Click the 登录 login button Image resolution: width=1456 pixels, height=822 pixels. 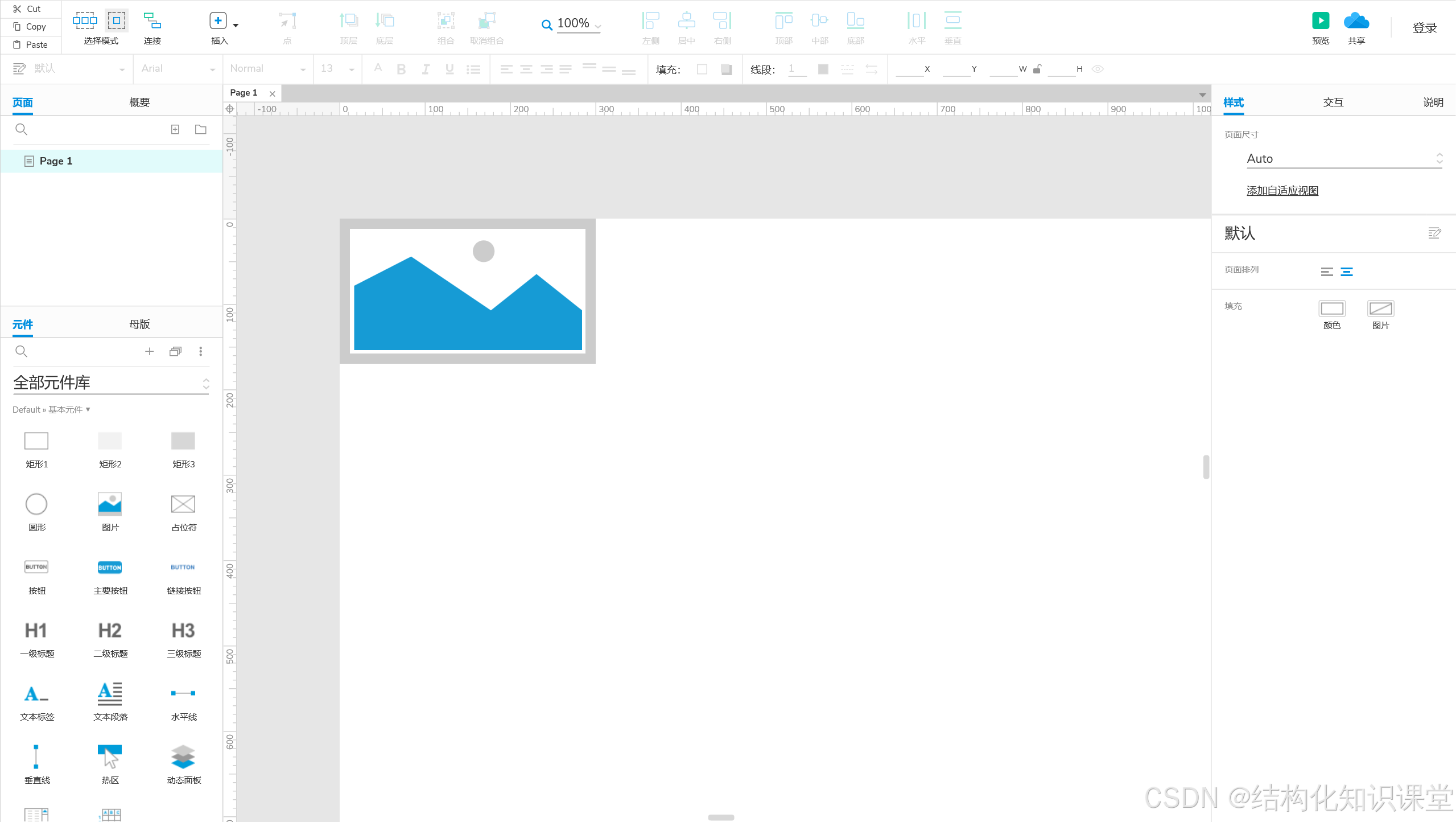coord(1424,27)
